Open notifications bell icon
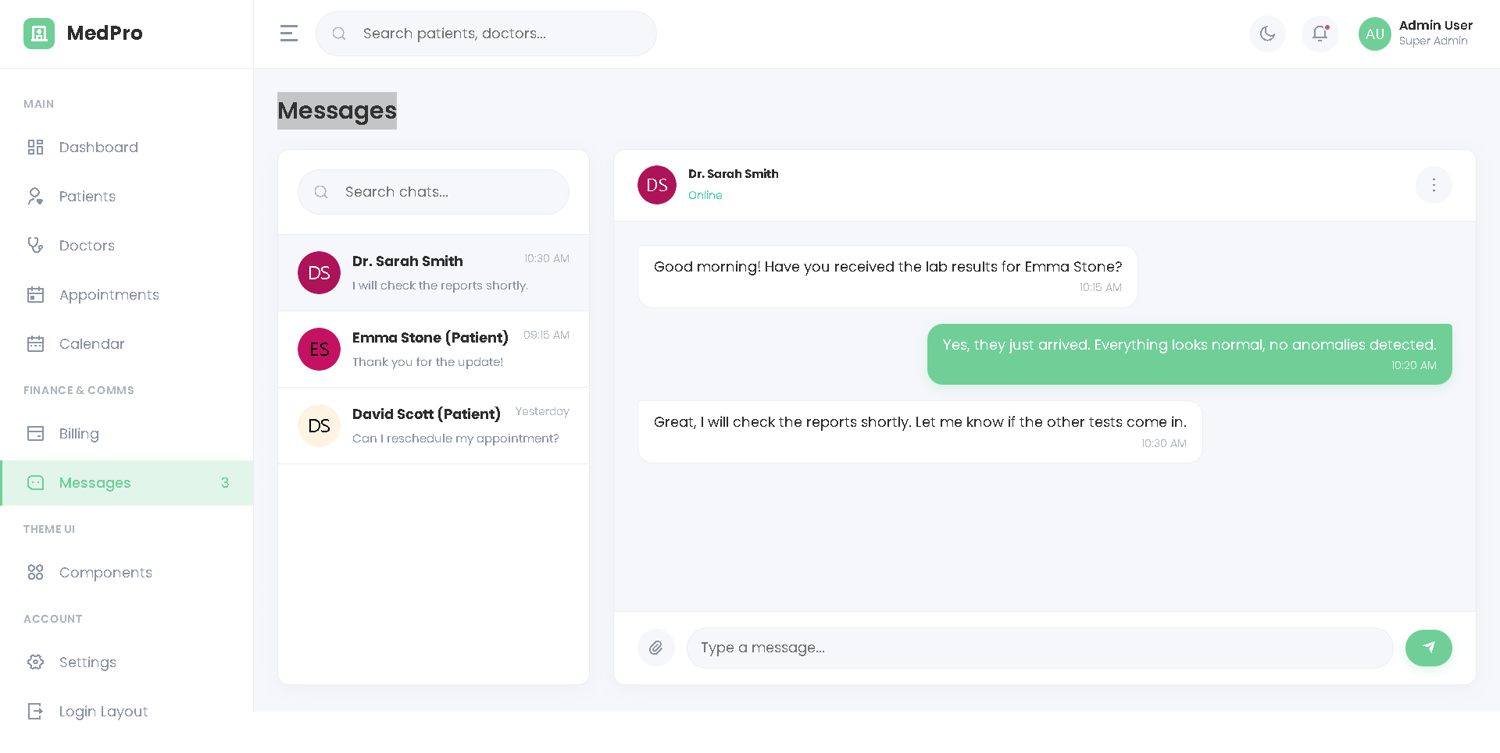 point(1320,34)
